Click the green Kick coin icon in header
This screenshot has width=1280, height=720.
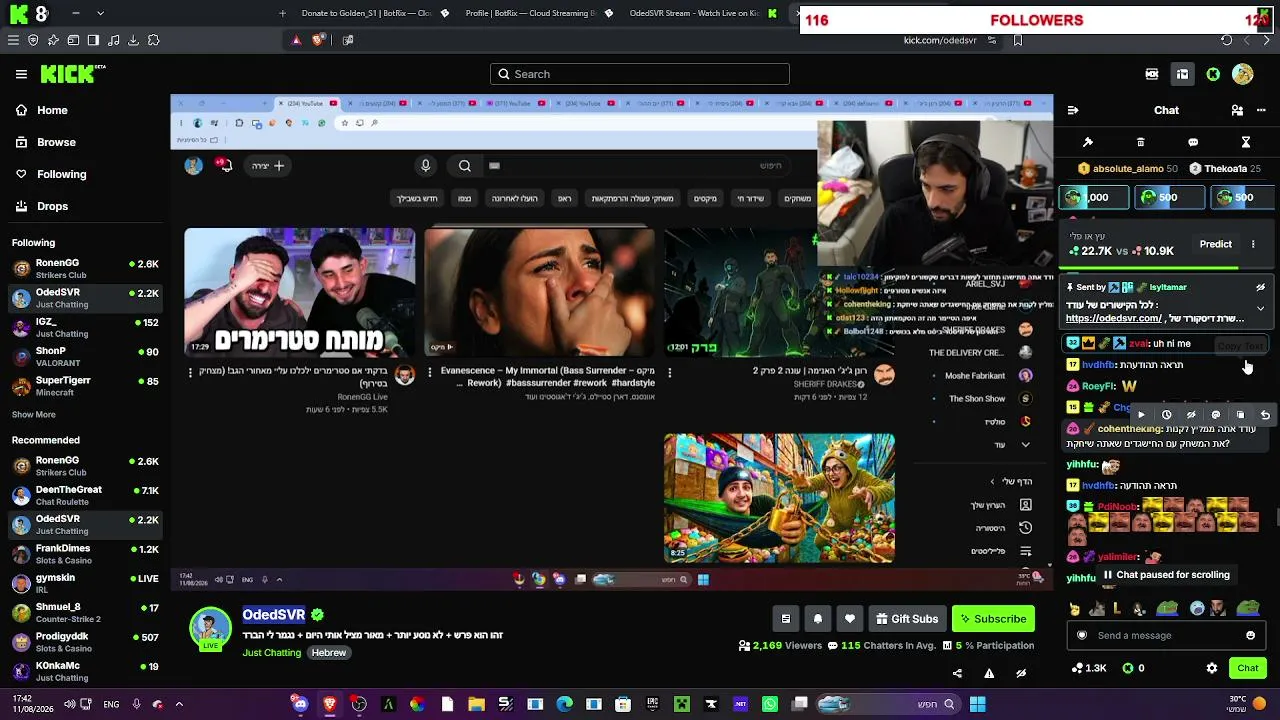point(1213,74)
